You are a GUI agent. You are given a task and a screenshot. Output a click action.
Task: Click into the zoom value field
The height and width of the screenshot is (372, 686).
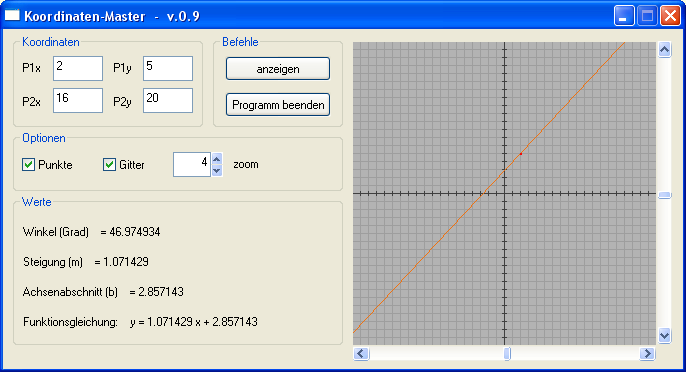(x=192, y=165)
